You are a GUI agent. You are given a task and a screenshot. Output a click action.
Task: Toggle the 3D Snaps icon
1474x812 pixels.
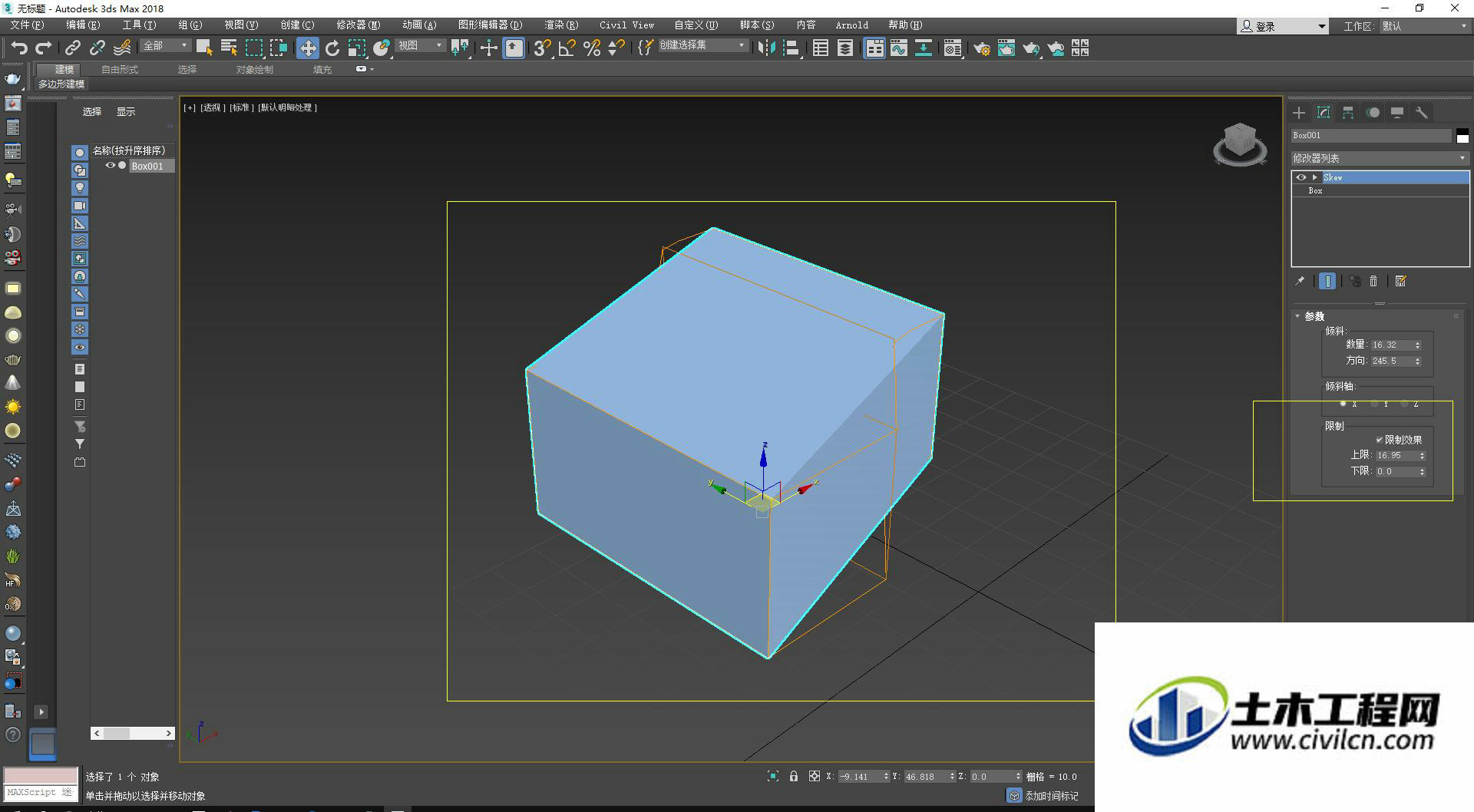(542, 48)
